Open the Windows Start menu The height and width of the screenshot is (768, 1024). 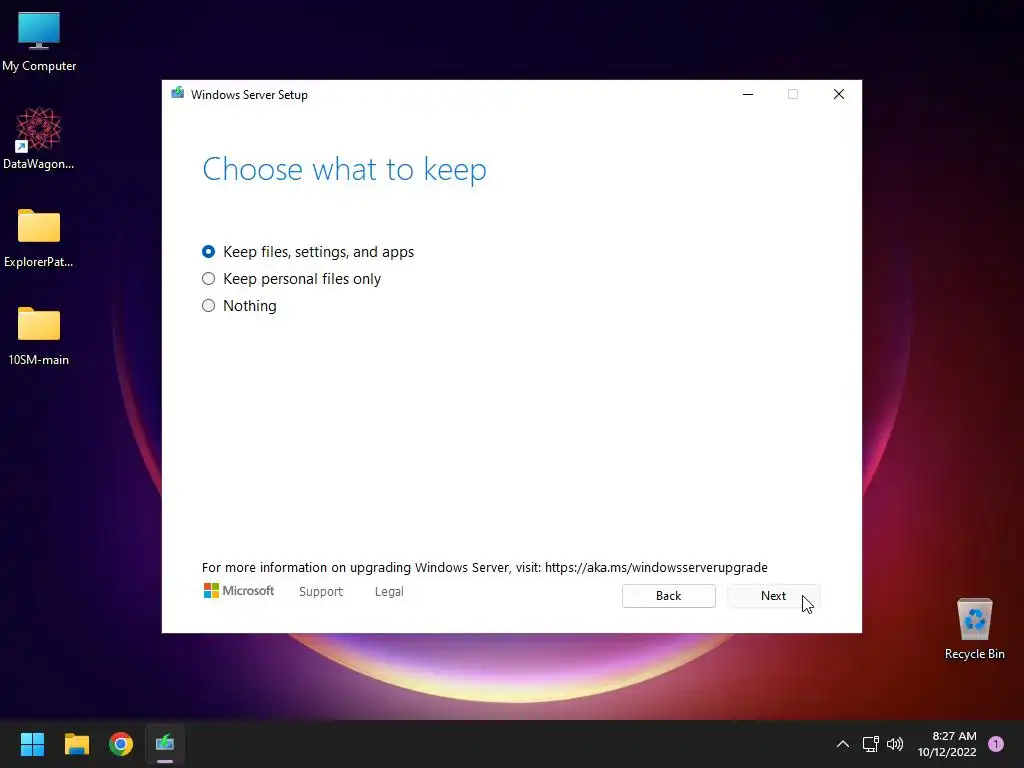tap(32, 744)
